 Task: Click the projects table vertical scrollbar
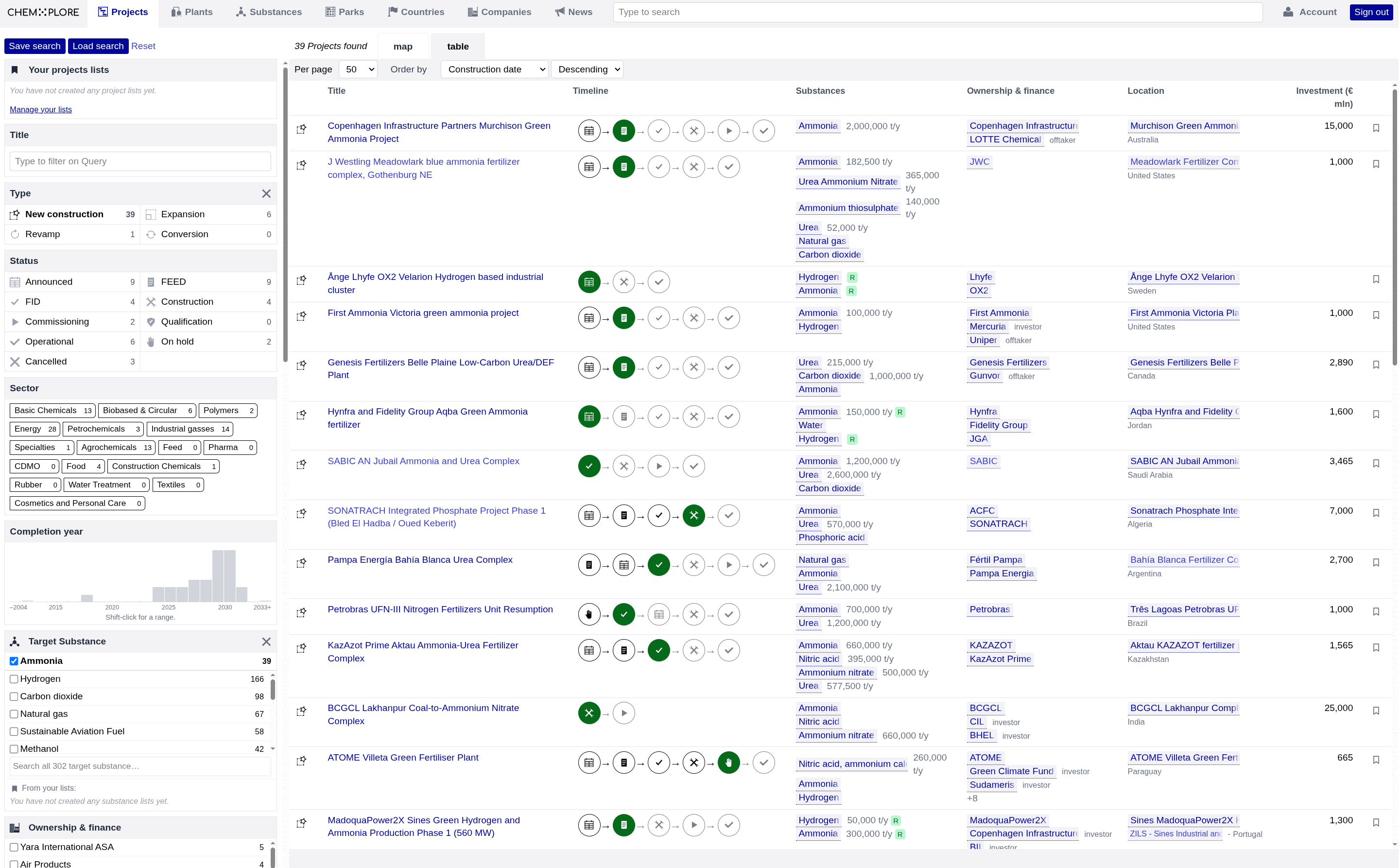1395,227
